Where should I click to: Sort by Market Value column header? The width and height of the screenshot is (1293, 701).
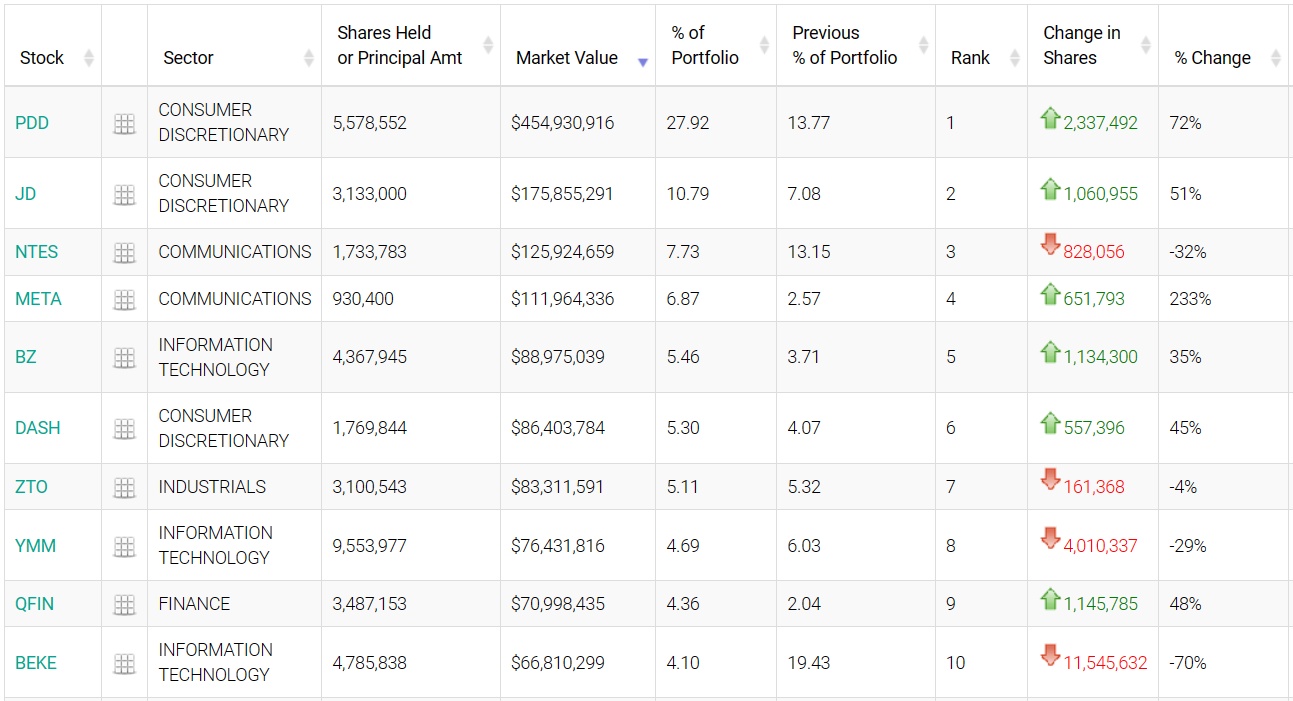(x=567, y=58)
